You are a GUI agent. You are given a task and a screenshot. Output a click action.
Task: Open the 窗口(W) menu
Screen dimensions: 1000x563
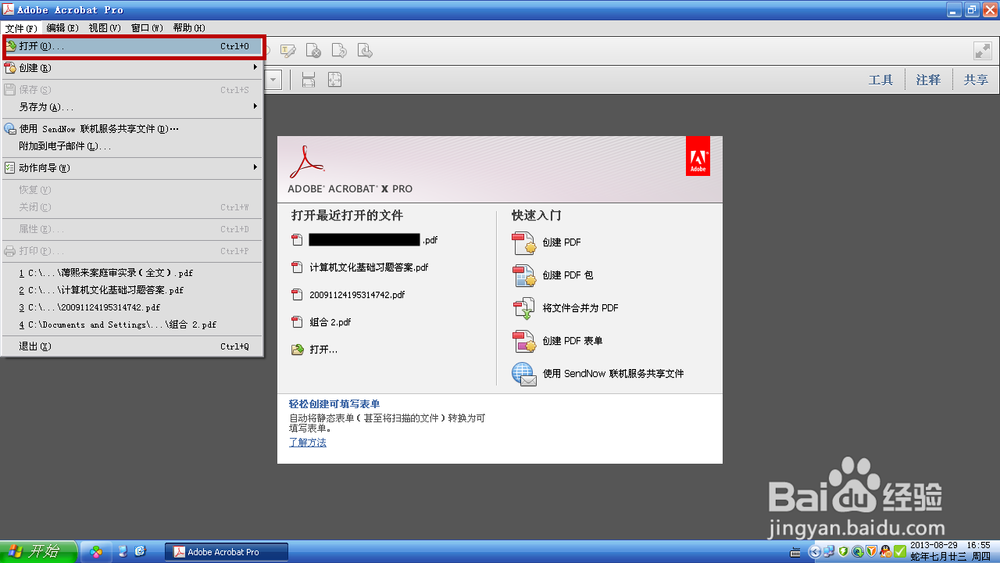pos(147,28)
